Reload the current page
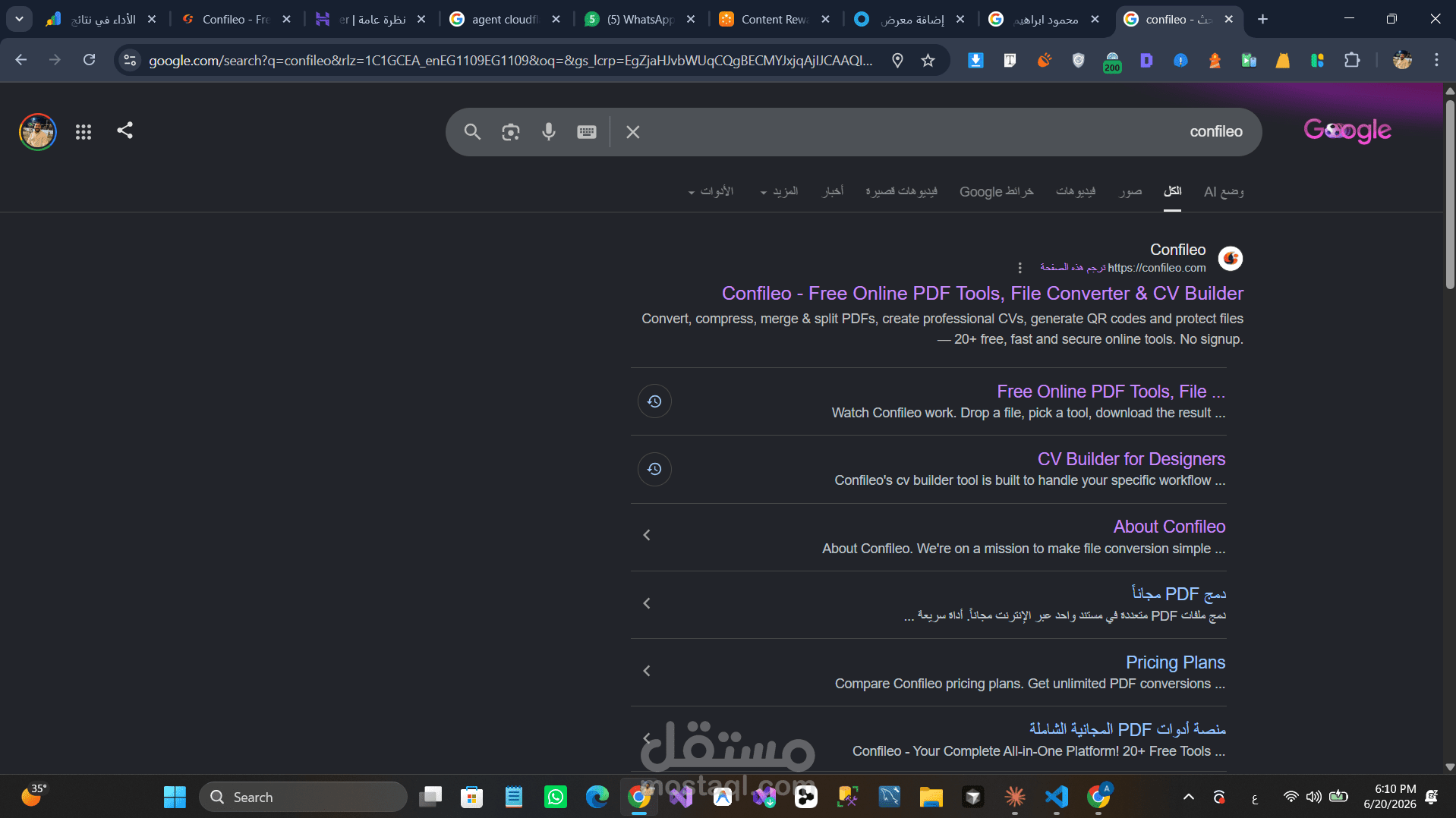The height and width of the screenshot is (818, 1456). pos(90,60)
